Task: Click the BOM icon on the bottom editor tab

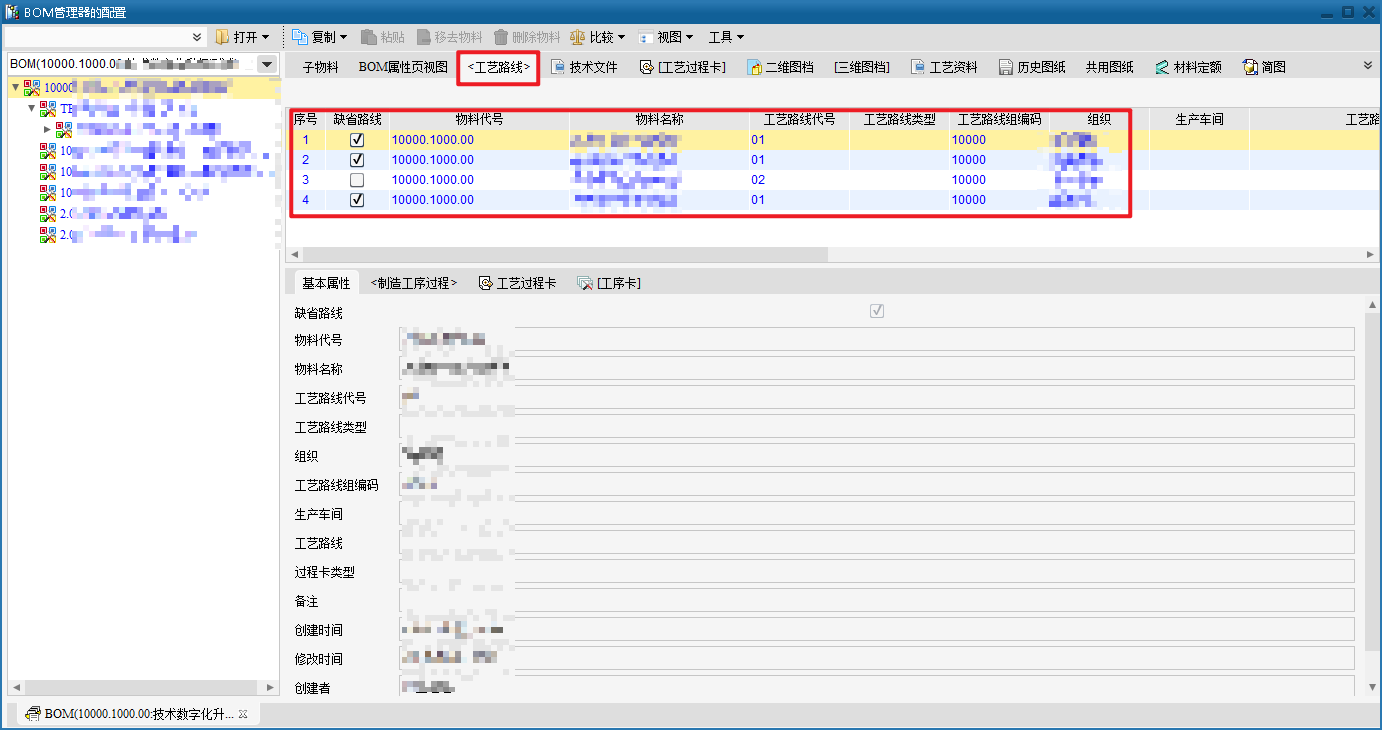Action: coord(33,714)
